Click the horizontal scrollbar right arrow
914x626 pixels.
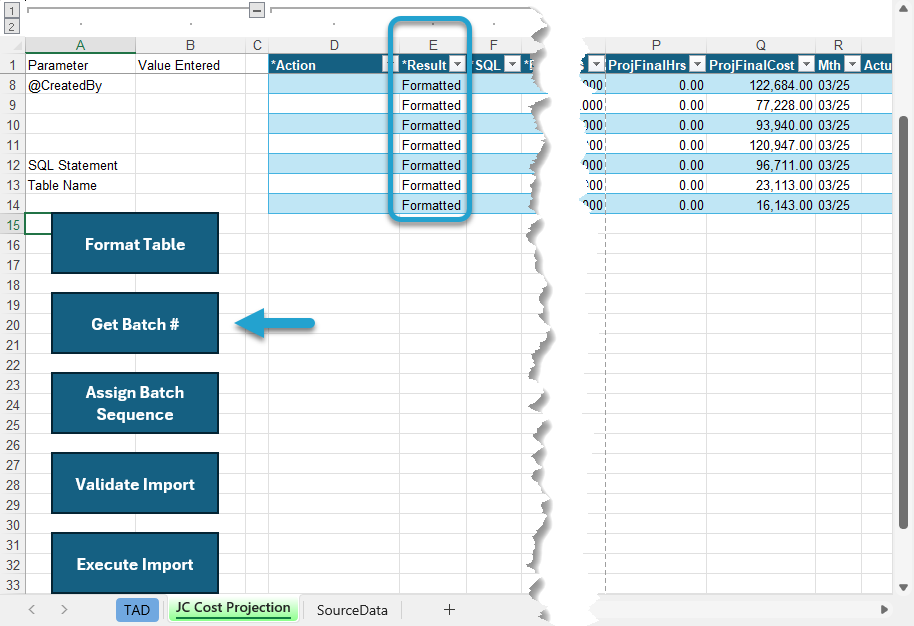[884, 610]
